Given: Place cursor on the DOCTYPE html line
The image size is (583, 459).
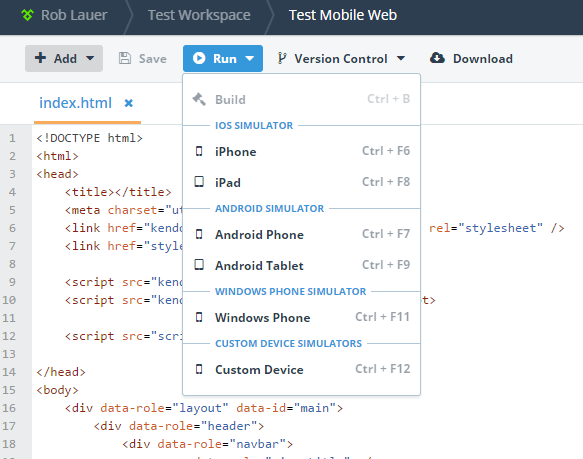Looking at the screenshot, I should [90, 138].
